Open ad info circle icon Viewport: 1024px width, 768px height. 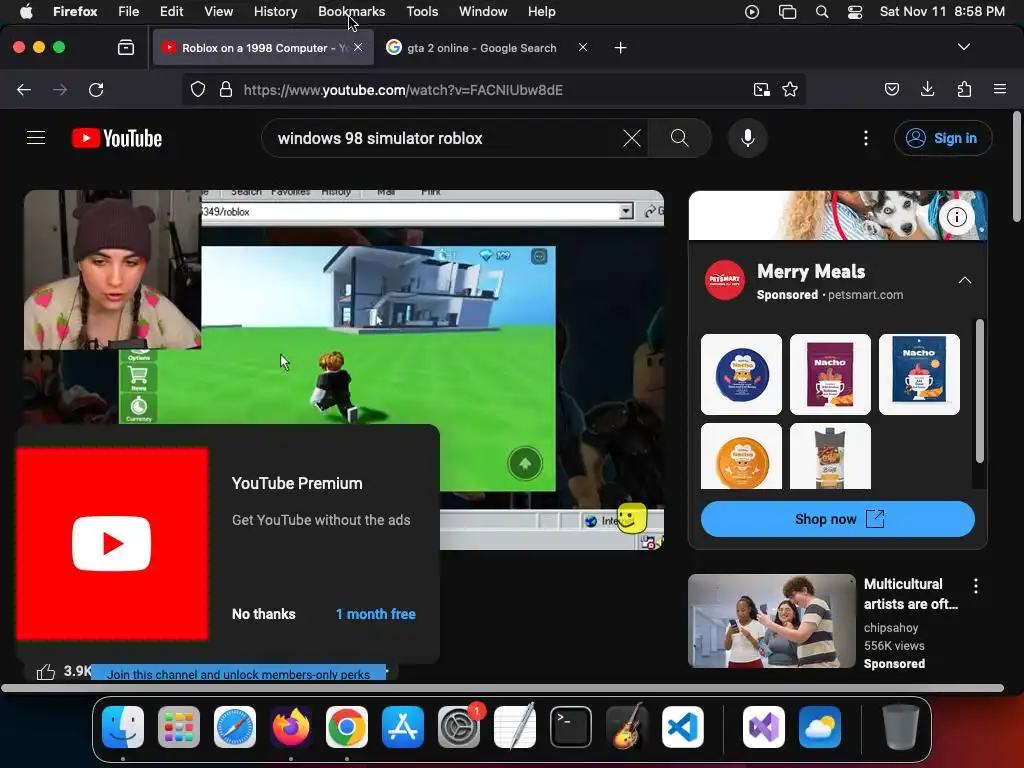click(x=957, y=217)
